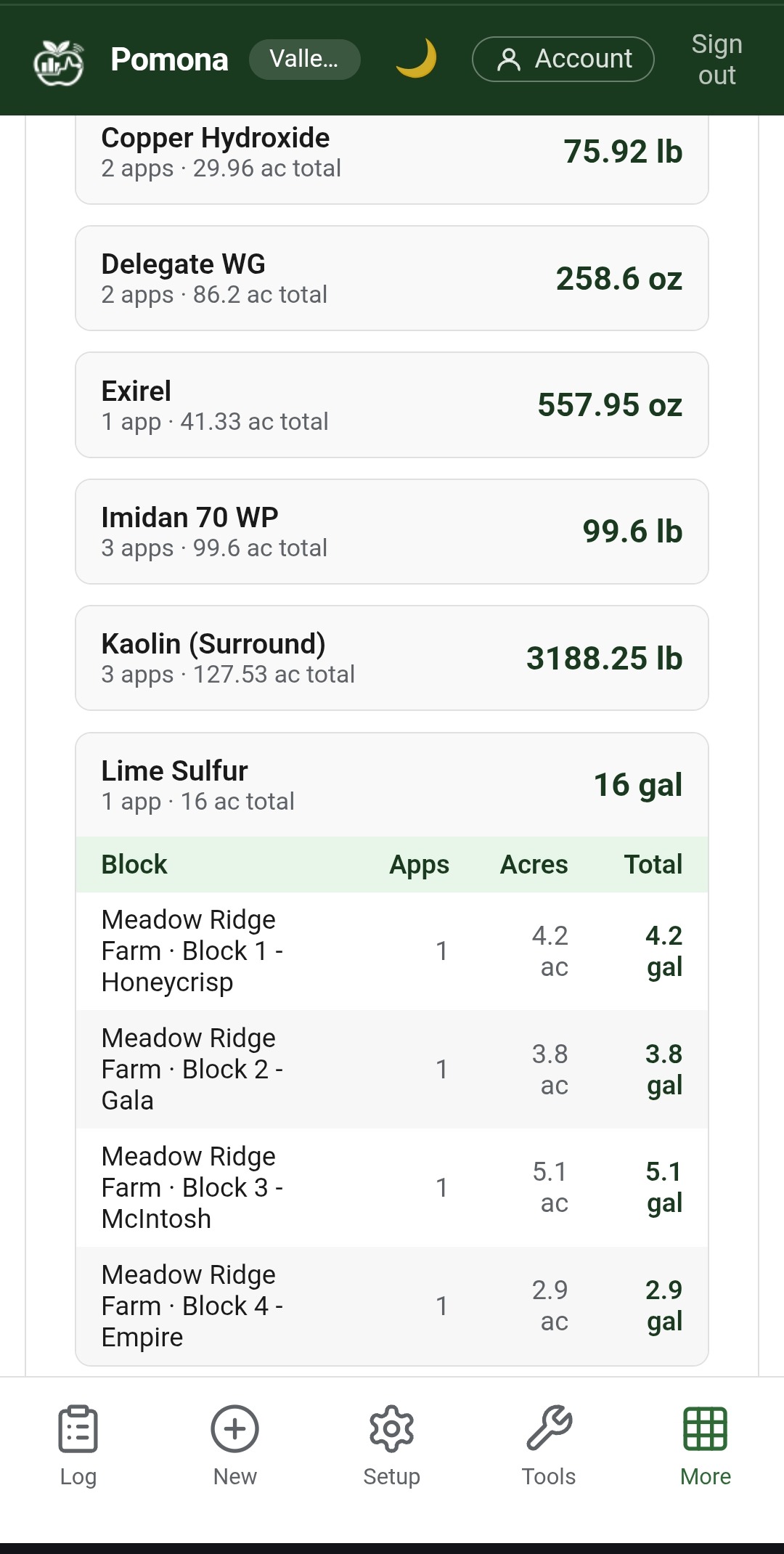Screen dimensions: 784x1554
Task: Expand the Kaolin (Surround) card
Action: [x=391, y=658]
